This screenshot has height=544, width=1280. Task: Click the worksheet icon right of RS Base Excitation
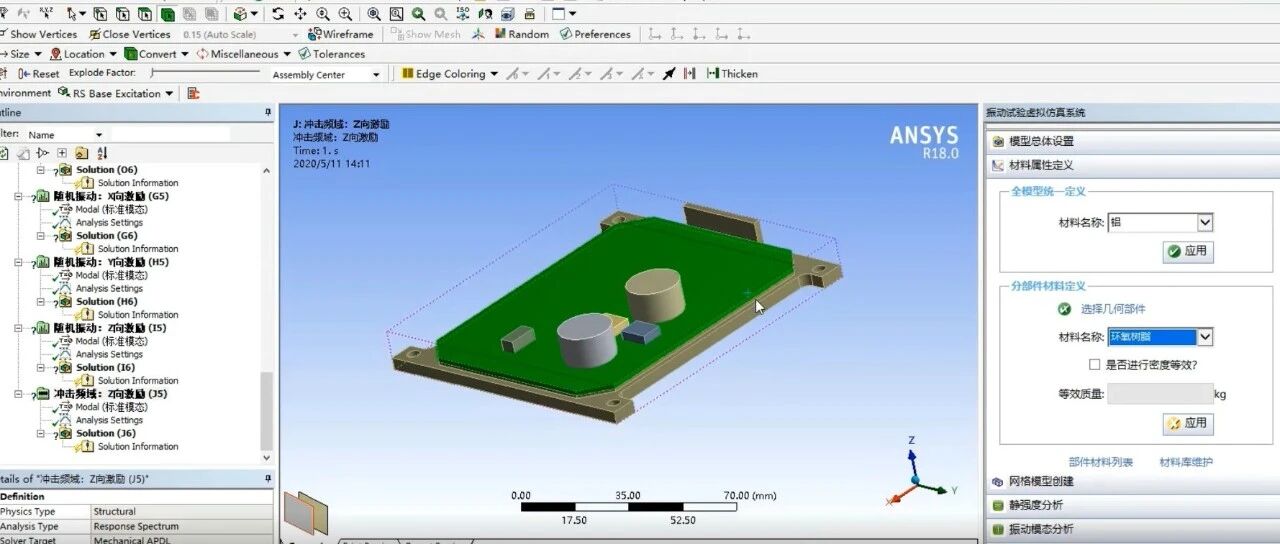[193, 93]
